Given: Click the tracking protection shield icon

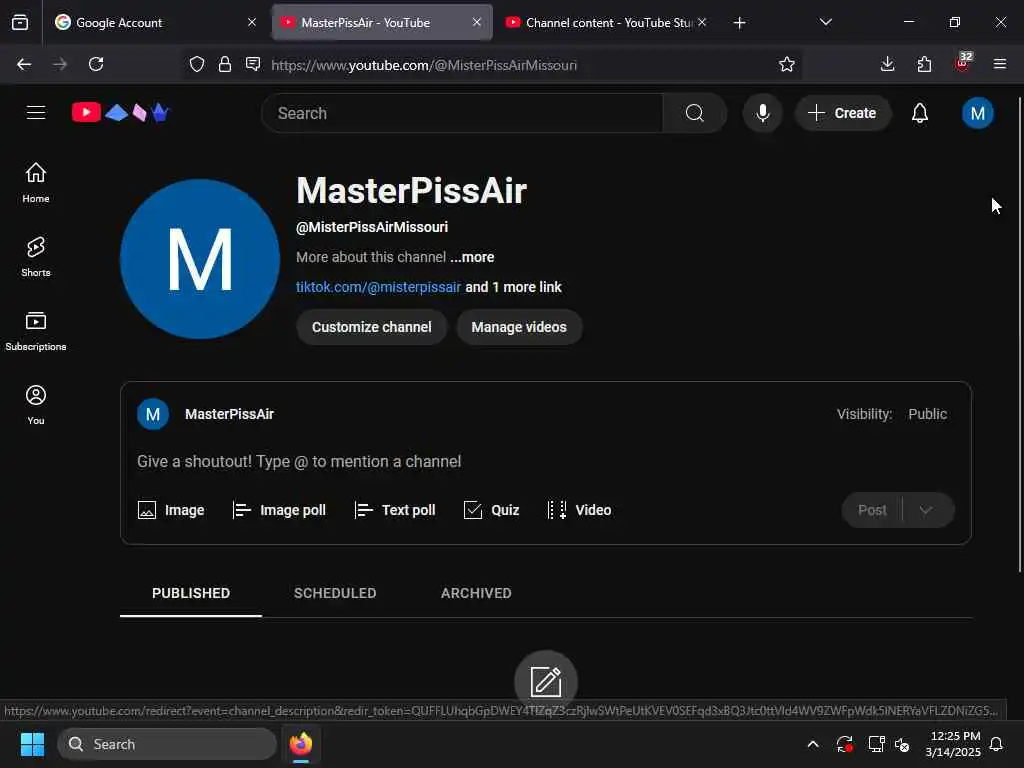Looking at the screenshot, I should pos(197,65).
